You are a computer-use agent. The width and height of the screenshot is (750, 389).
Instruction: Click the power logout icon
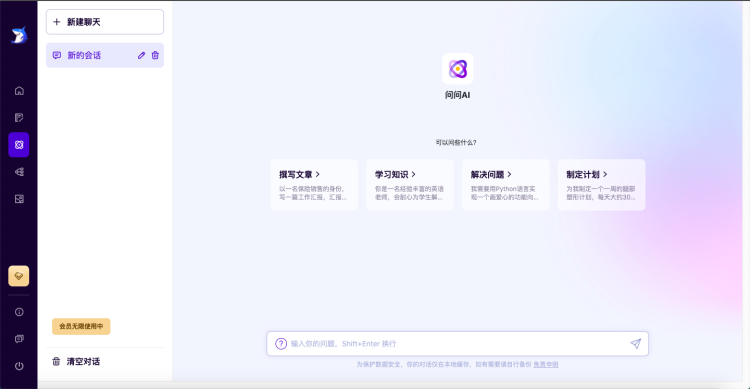(19, 366)
